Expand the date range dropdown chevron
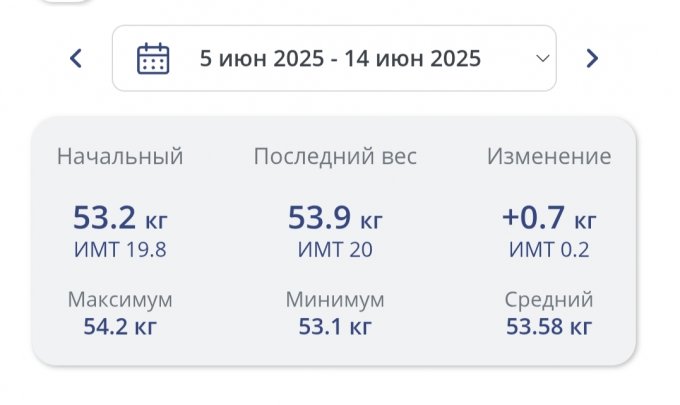Screen dimensions: 680x405 pos(542,58)
